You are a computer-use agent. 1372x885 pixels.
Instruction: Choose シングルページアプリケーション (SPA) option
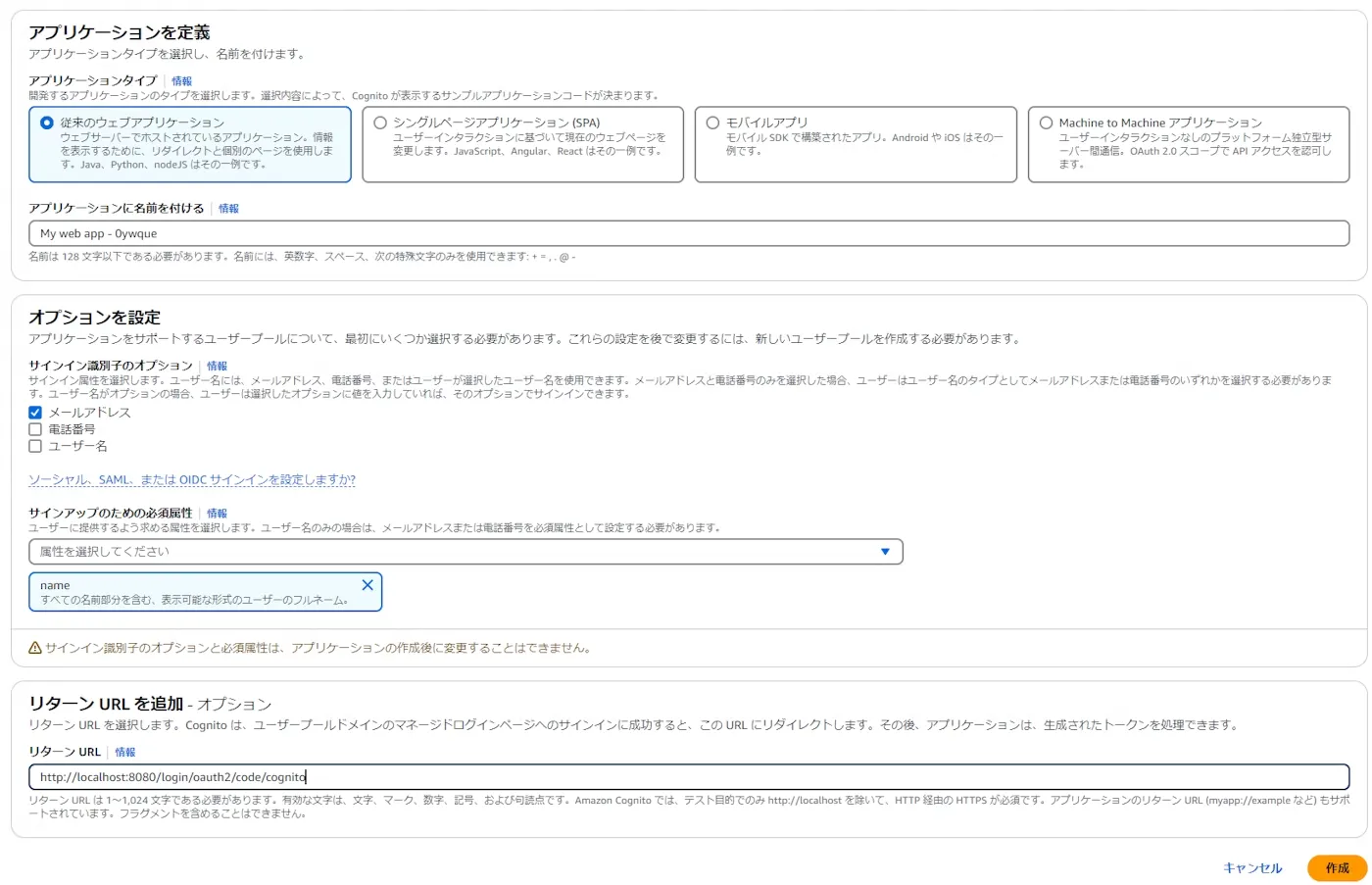click(x=380, y=123)
